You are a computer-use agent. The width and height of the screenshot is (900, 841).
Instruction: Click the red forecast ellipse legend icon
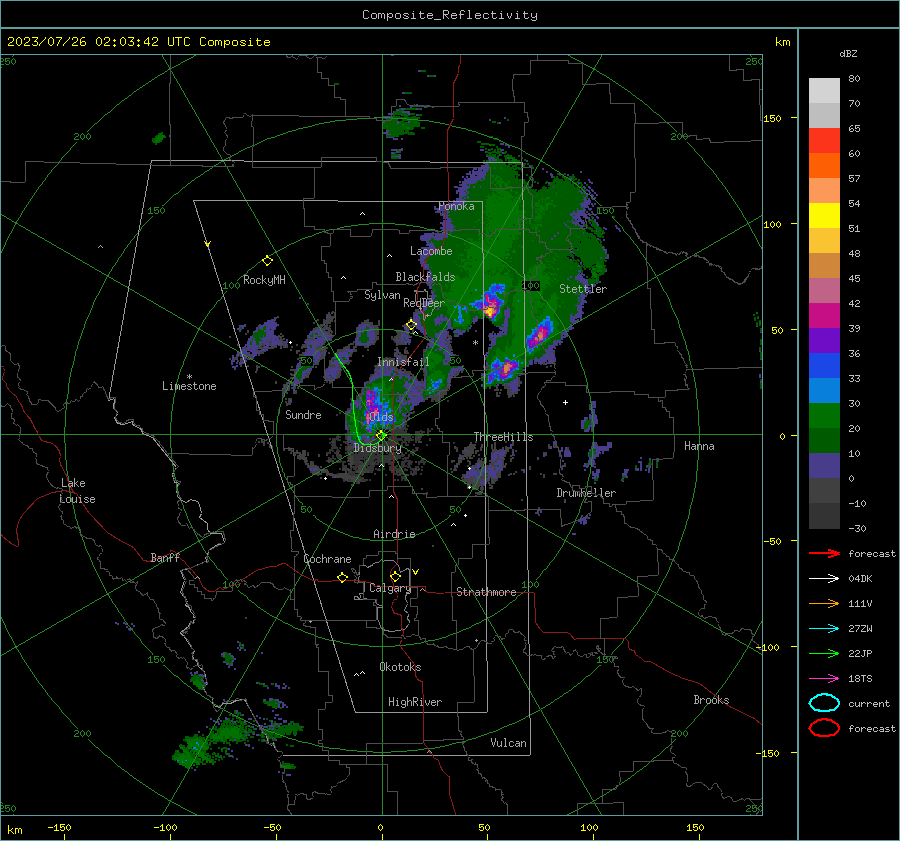click(x=824, y=727)
